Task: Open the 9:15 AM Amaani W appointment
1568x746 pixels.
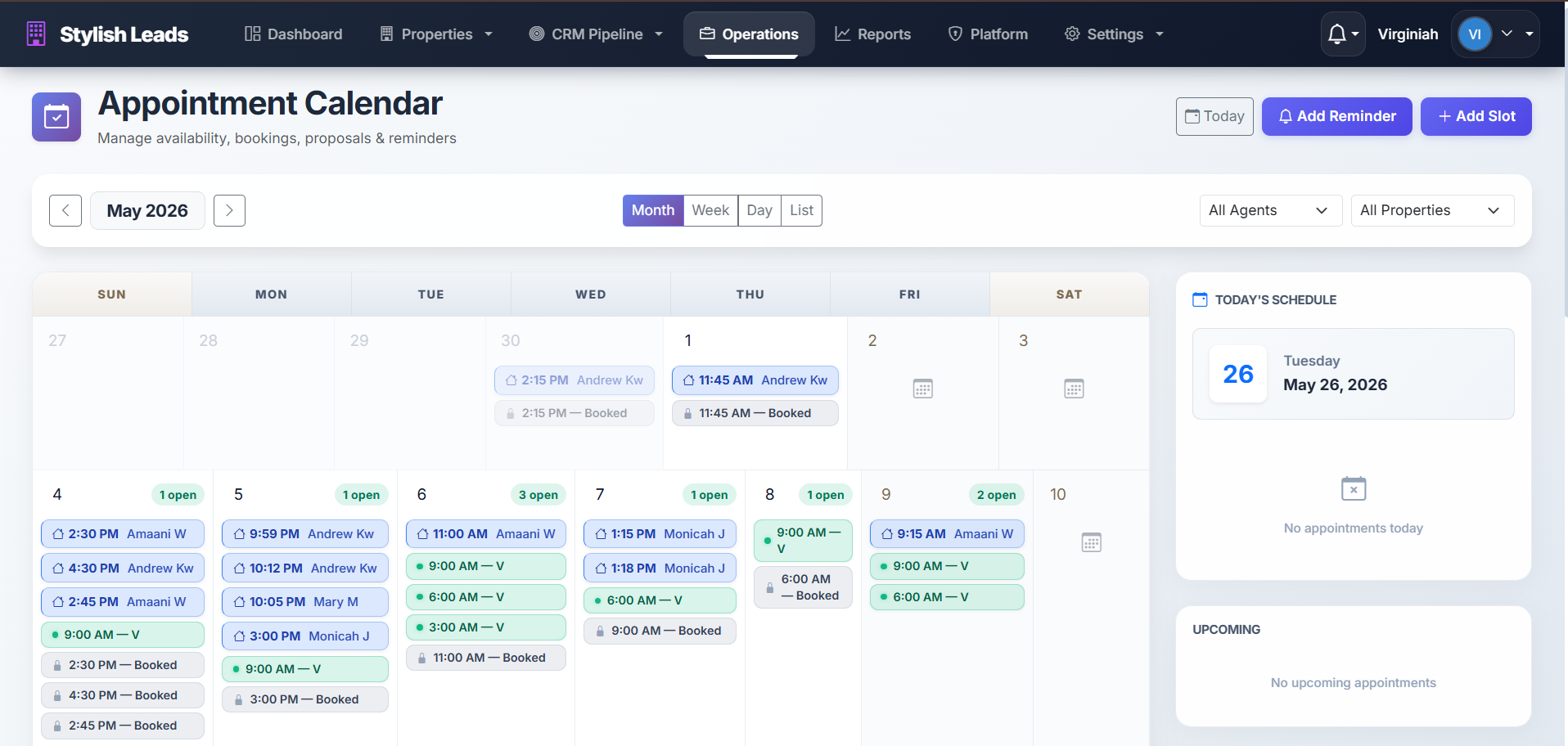Action: (x=947, y=534)
